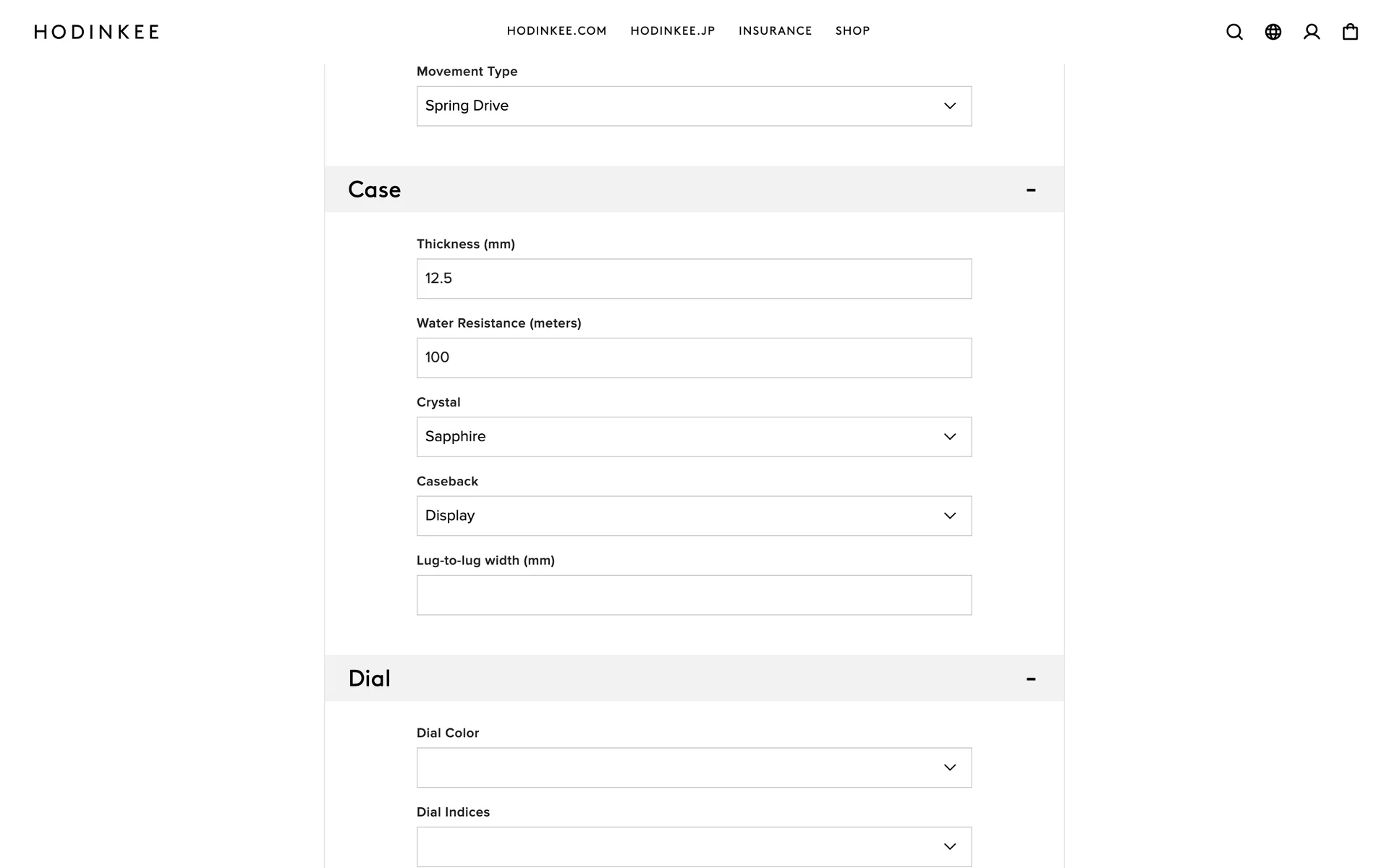1389x868 pixels.
Task: Collapse the Case section minus icon
Action: pyautogui.click(x=1031, y=190)
